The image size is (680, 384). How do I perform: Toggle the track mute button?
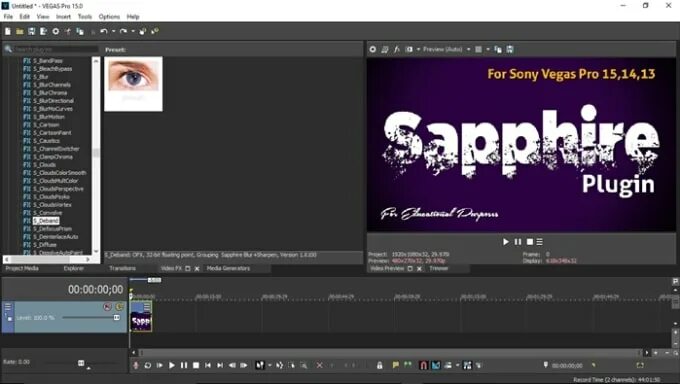tap(108, 307)
